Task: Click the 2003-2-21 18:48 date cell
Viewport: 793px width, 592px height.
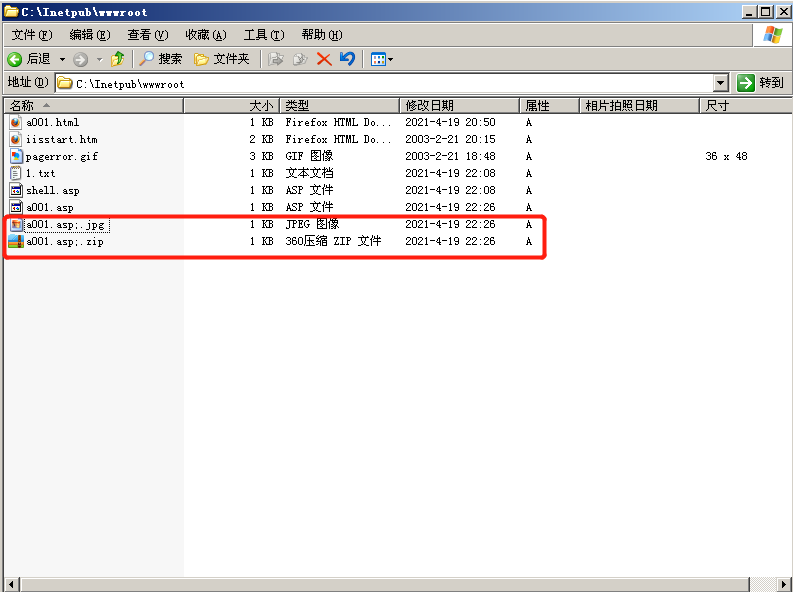Action: [x=450, y=156]
